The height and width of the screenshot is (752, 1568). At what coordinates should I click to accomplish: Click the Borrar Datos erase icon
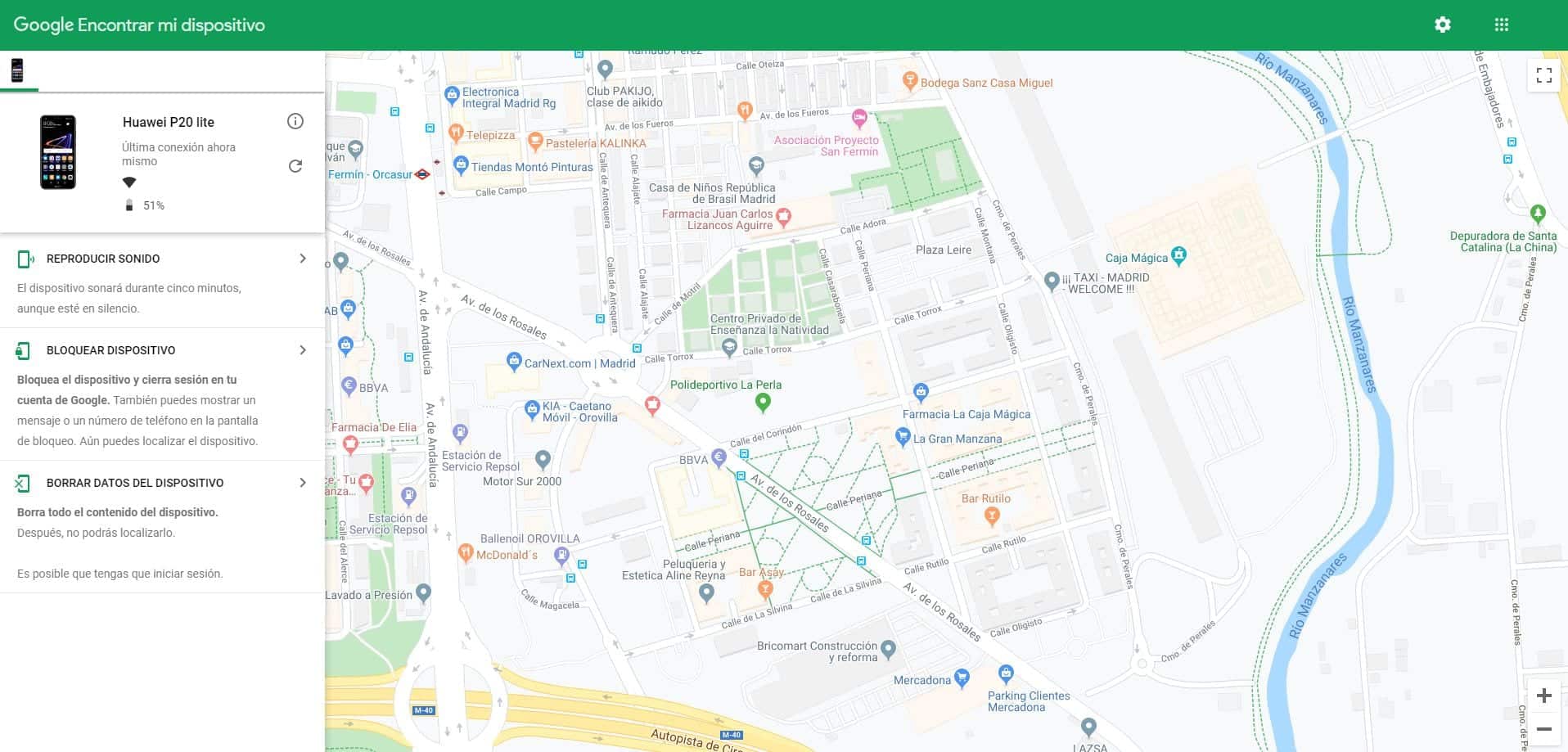(23, 484)
